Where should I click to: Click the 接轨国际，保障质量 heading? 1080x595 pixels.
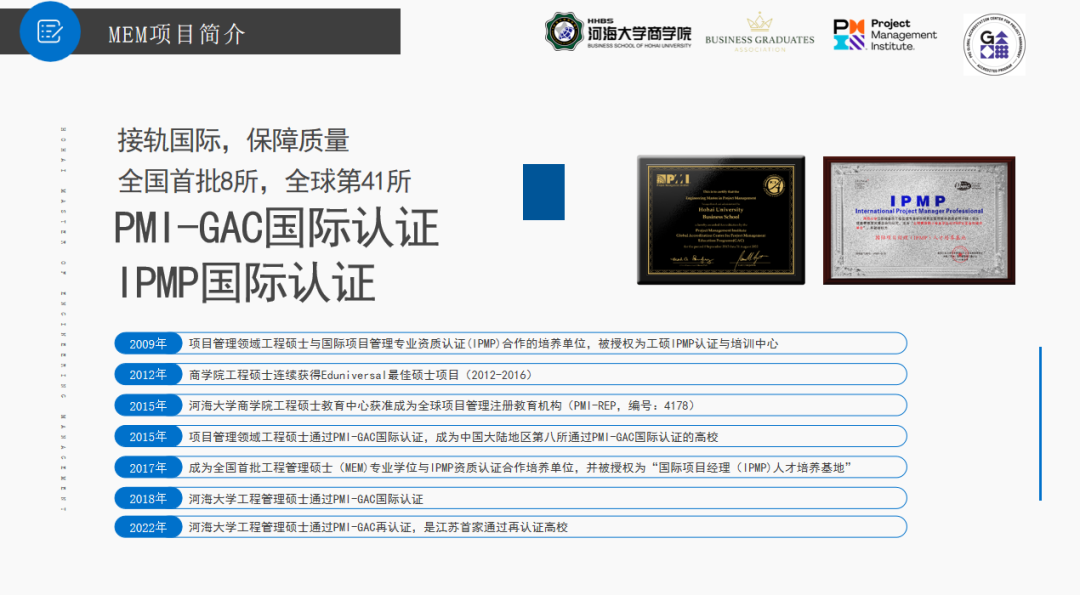click(233, 140)
